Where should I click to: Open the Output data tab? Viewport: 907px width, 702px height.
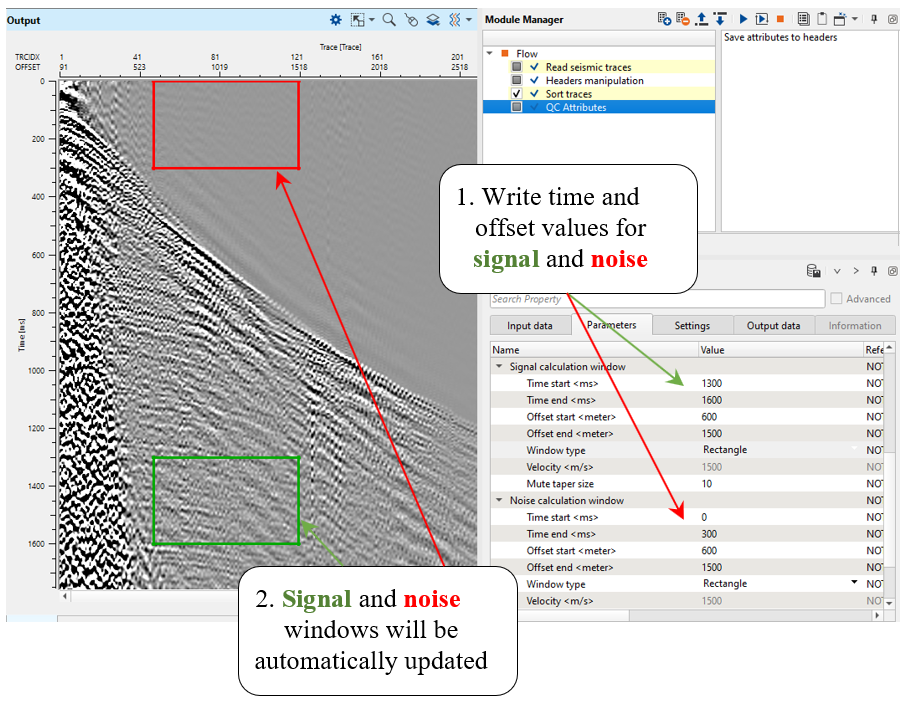coord(773,326)
